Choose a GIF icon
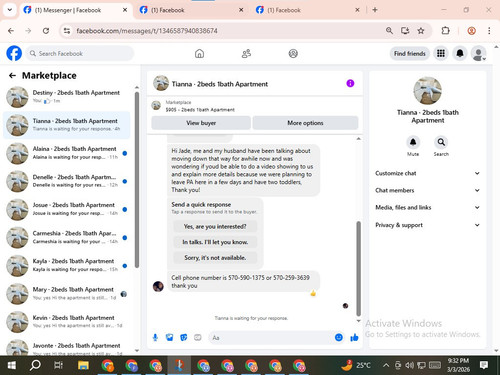The height and width of the screenshot is (375, 500). tap(198, 338)
